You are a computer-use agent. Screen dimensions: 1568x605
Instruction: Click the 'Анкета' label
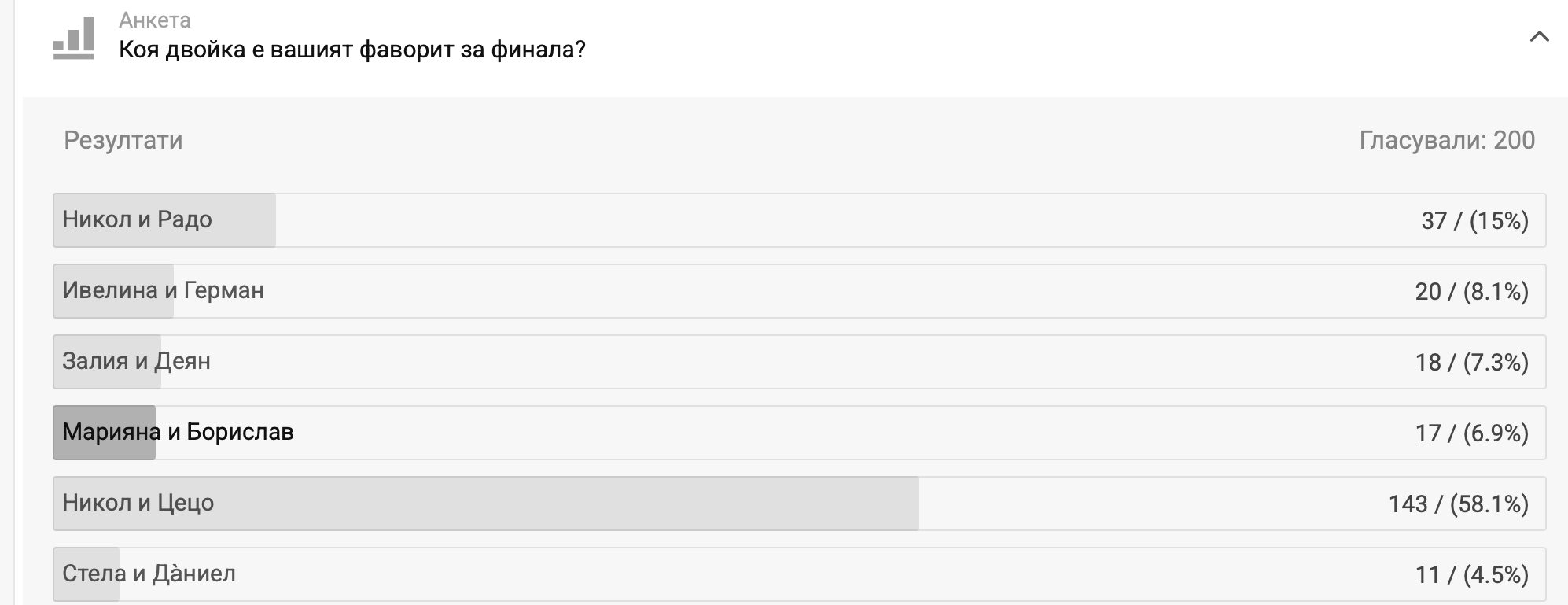point(155,20)
